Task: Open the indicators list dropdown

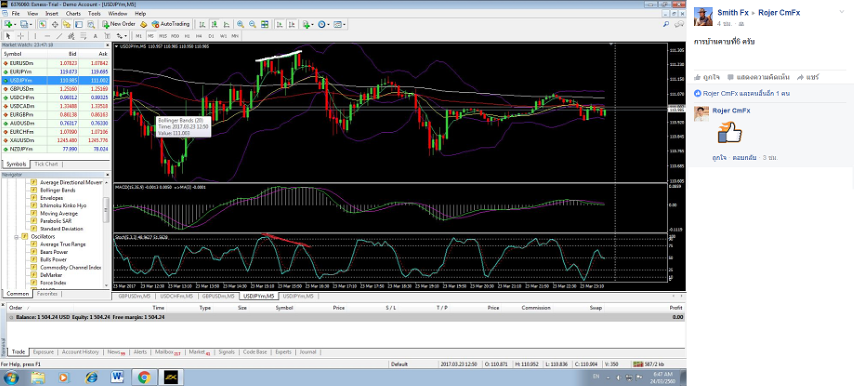Action: (x=308, y=24)
